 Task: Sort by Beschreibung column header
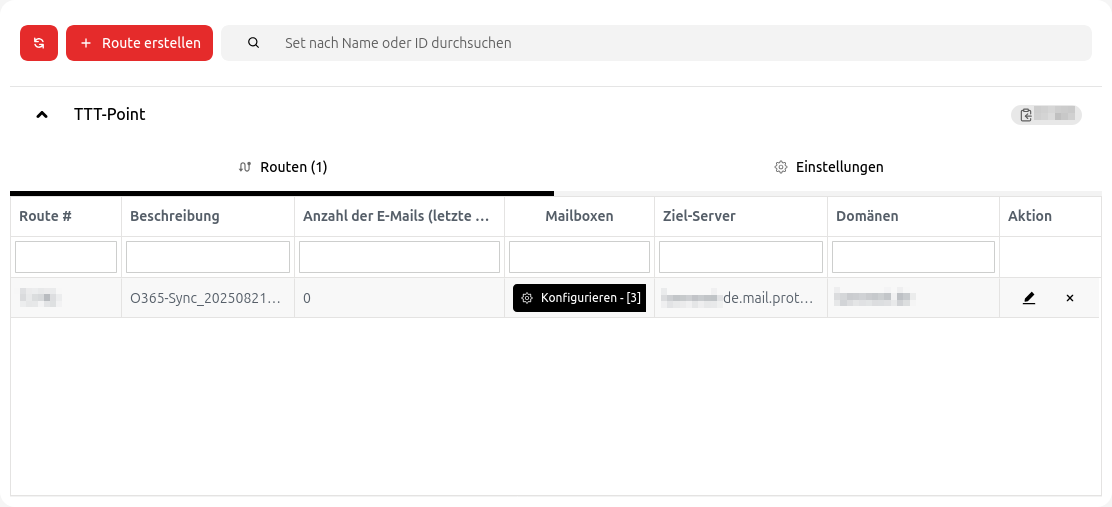tap(175, 216)
